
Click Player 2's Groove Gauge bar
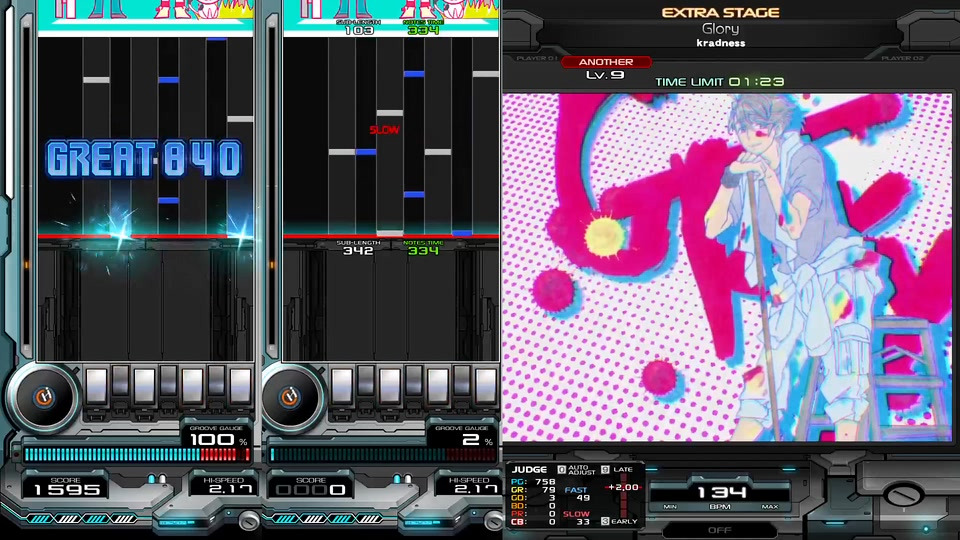383,454
